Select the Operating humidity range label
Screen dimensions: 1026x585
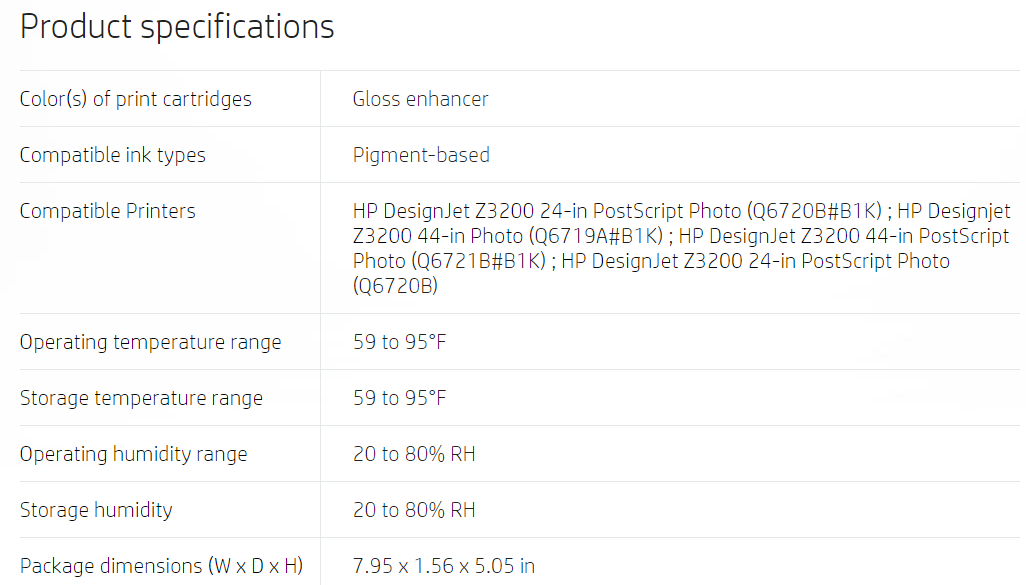pyautogui.click(x=133, y=455)
